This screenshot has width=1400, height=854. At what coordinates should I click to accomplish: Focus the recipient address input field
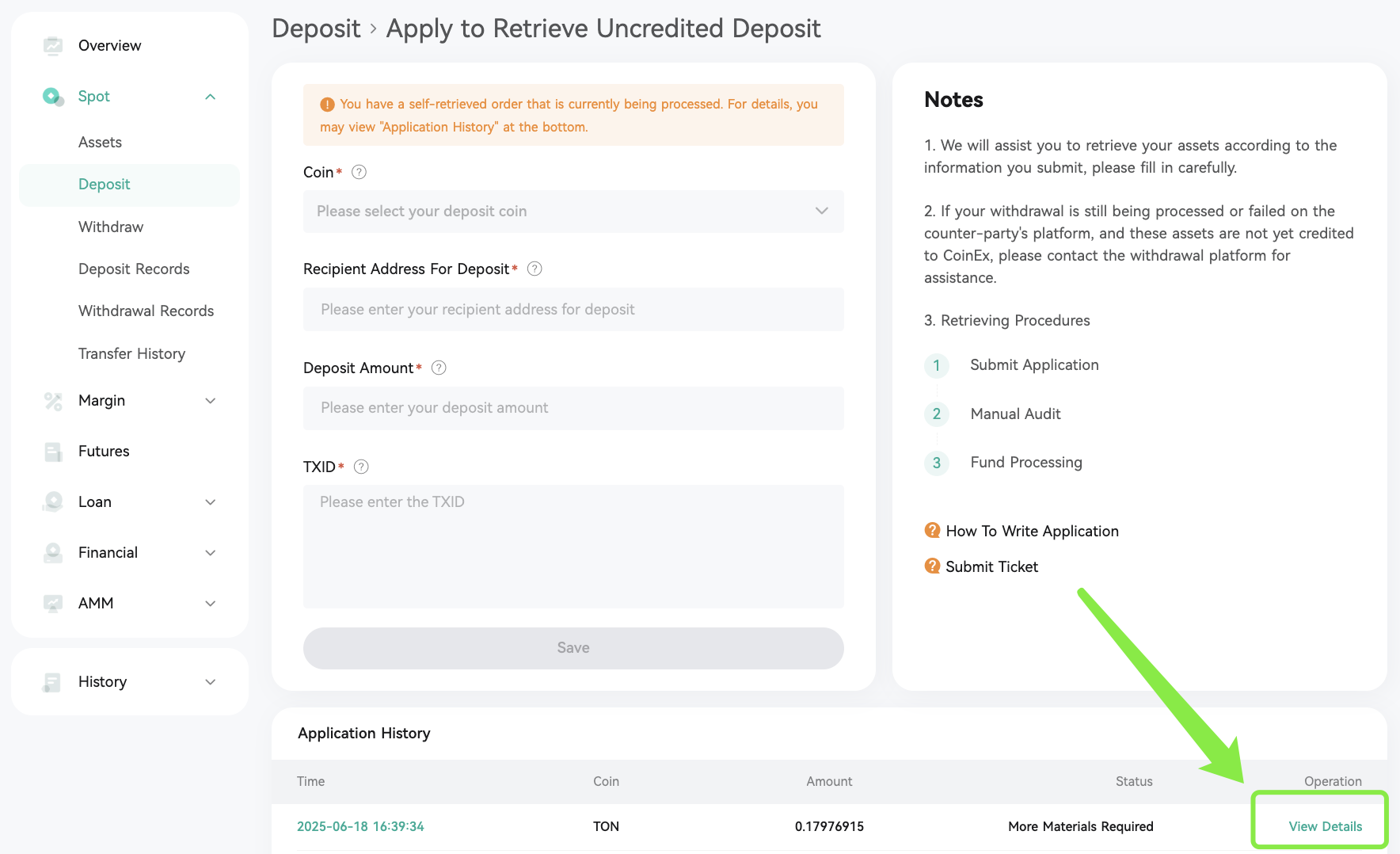(x=573, y=310)
